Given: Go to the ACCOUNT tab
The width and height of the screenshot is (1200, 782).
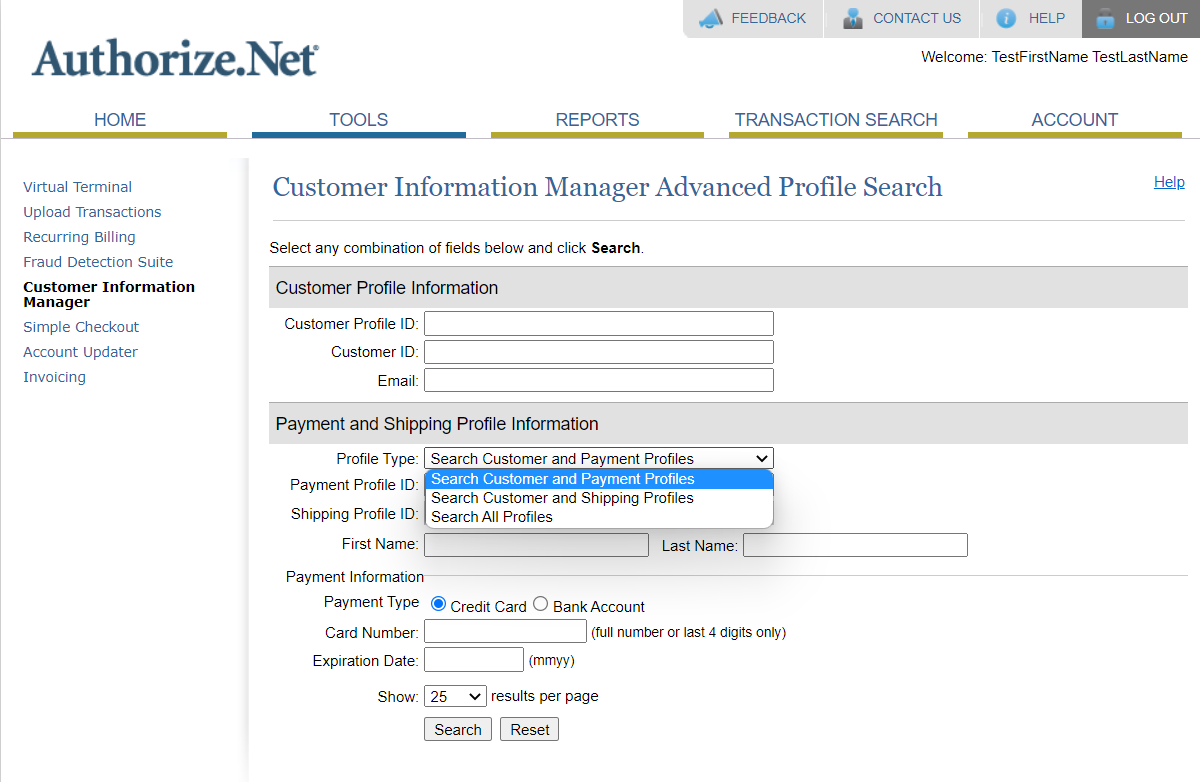Looking at the screenshot, I should [x=1075, y=120].
